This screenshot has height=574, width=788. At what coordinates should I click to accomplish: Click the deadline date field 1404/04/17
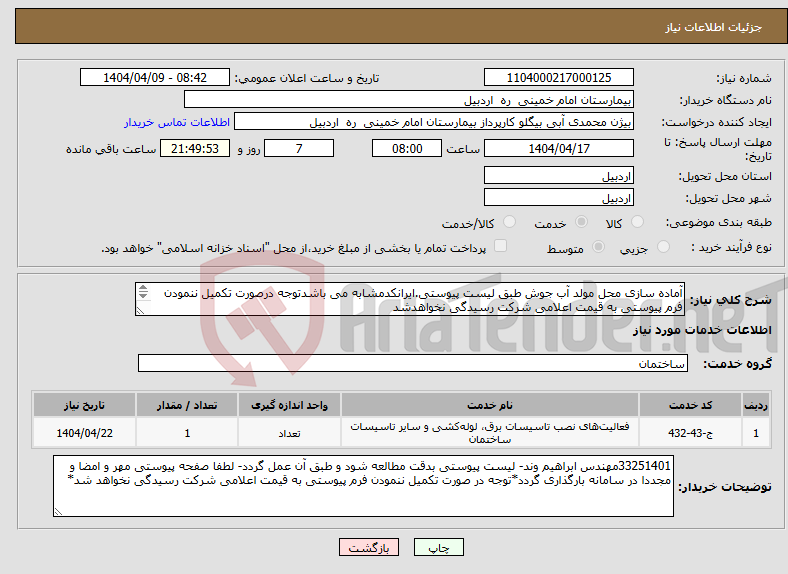(559, 148)
